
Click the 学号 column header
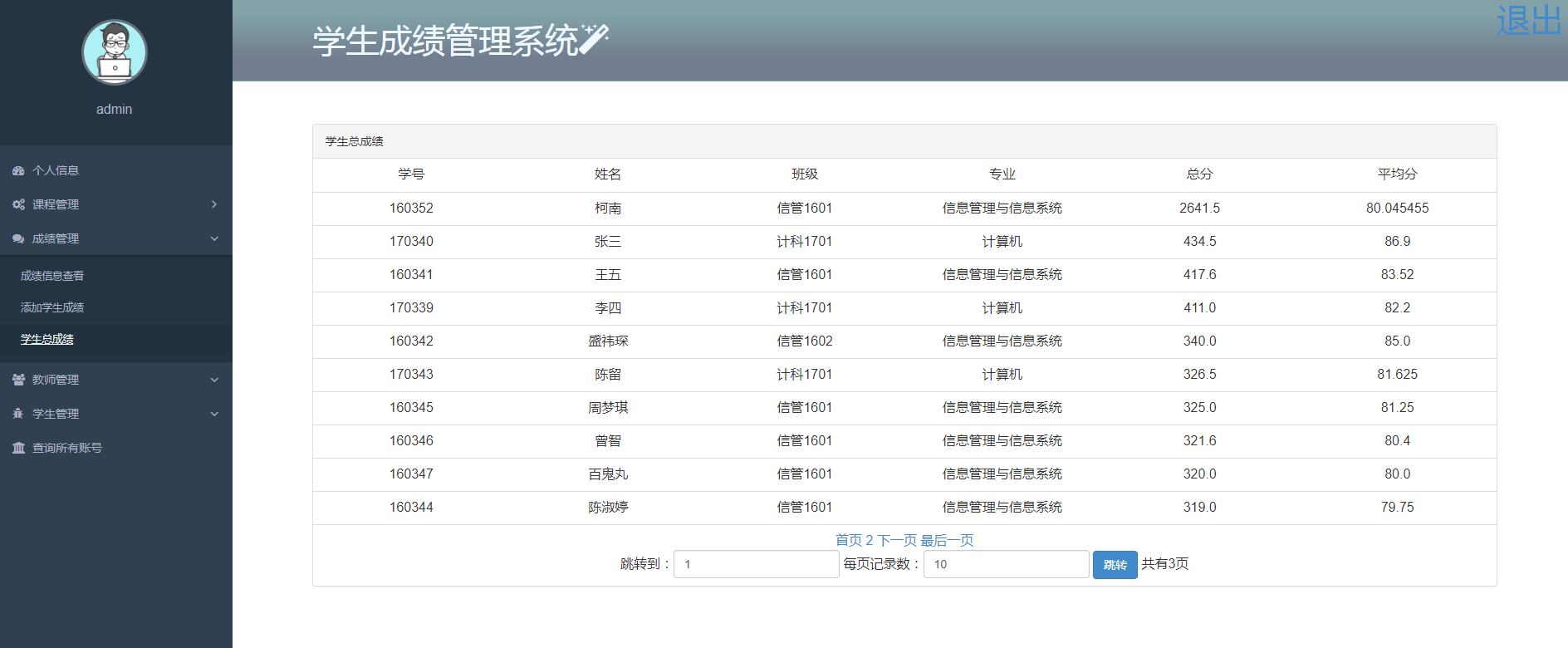click(x=411, y=174)
